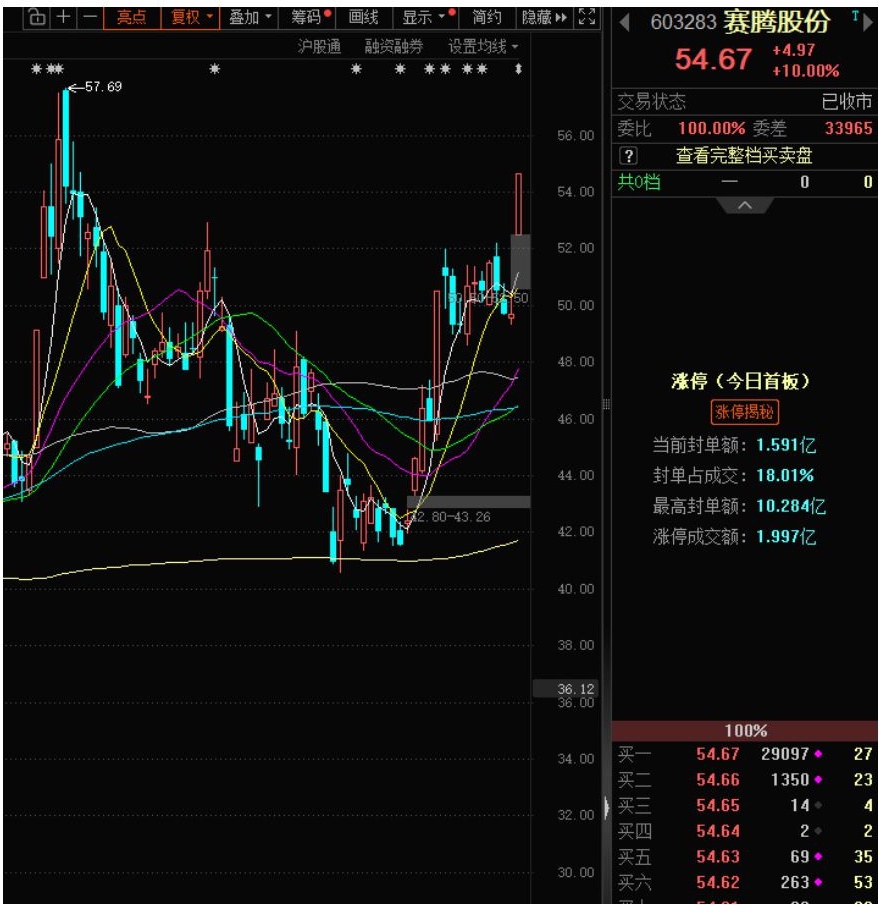Viewport: 879px width, 917px height.
Task: Zoom out chart with minus icon
Action: coord(89,17)
